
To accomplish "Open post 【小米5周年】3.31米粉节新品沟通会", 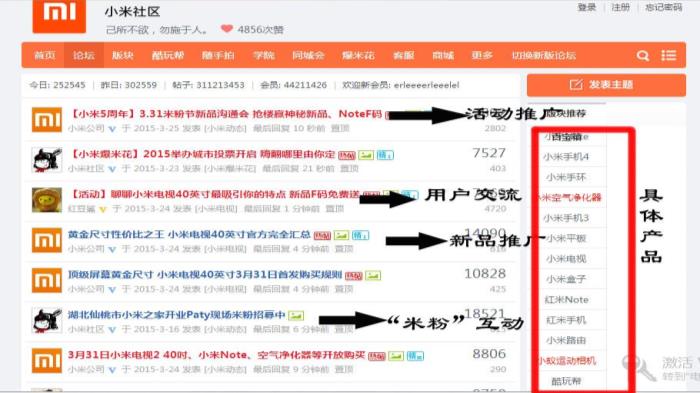I will (x=226, y=114).
